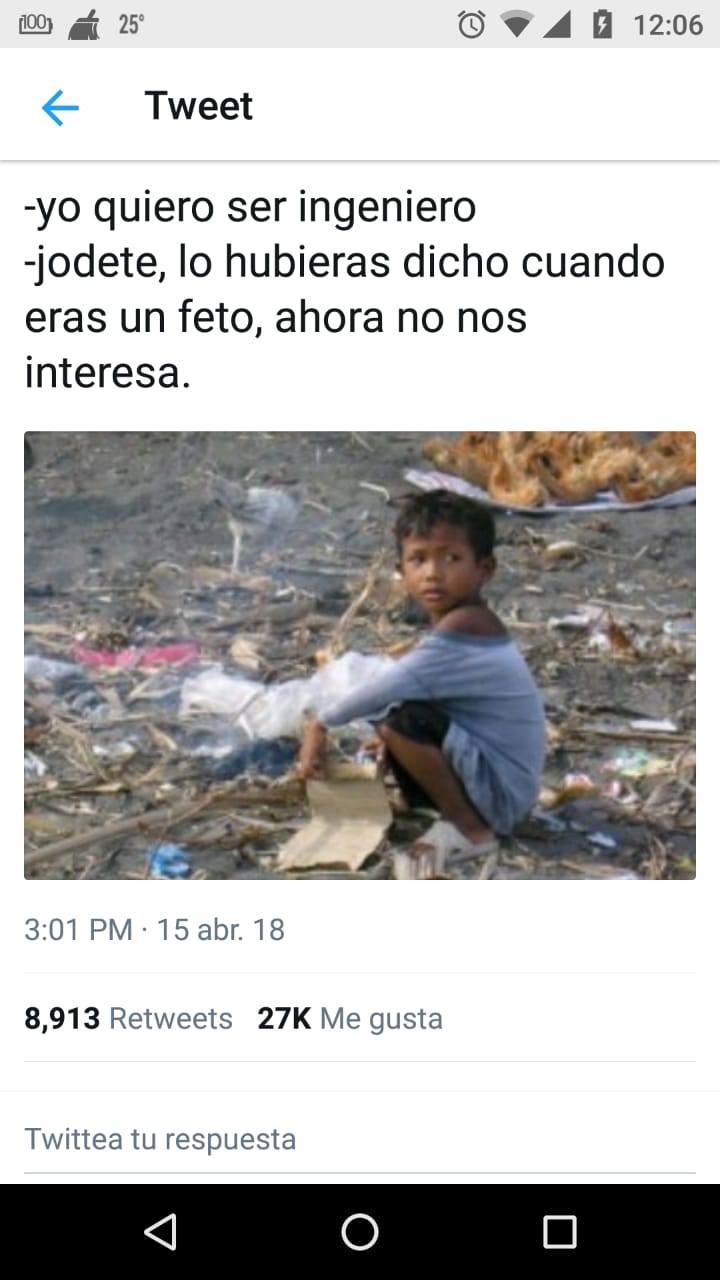The image size is (720, 1280).
Task: Focus the Twittea tu respuesta field
Action: [360, 1139]
